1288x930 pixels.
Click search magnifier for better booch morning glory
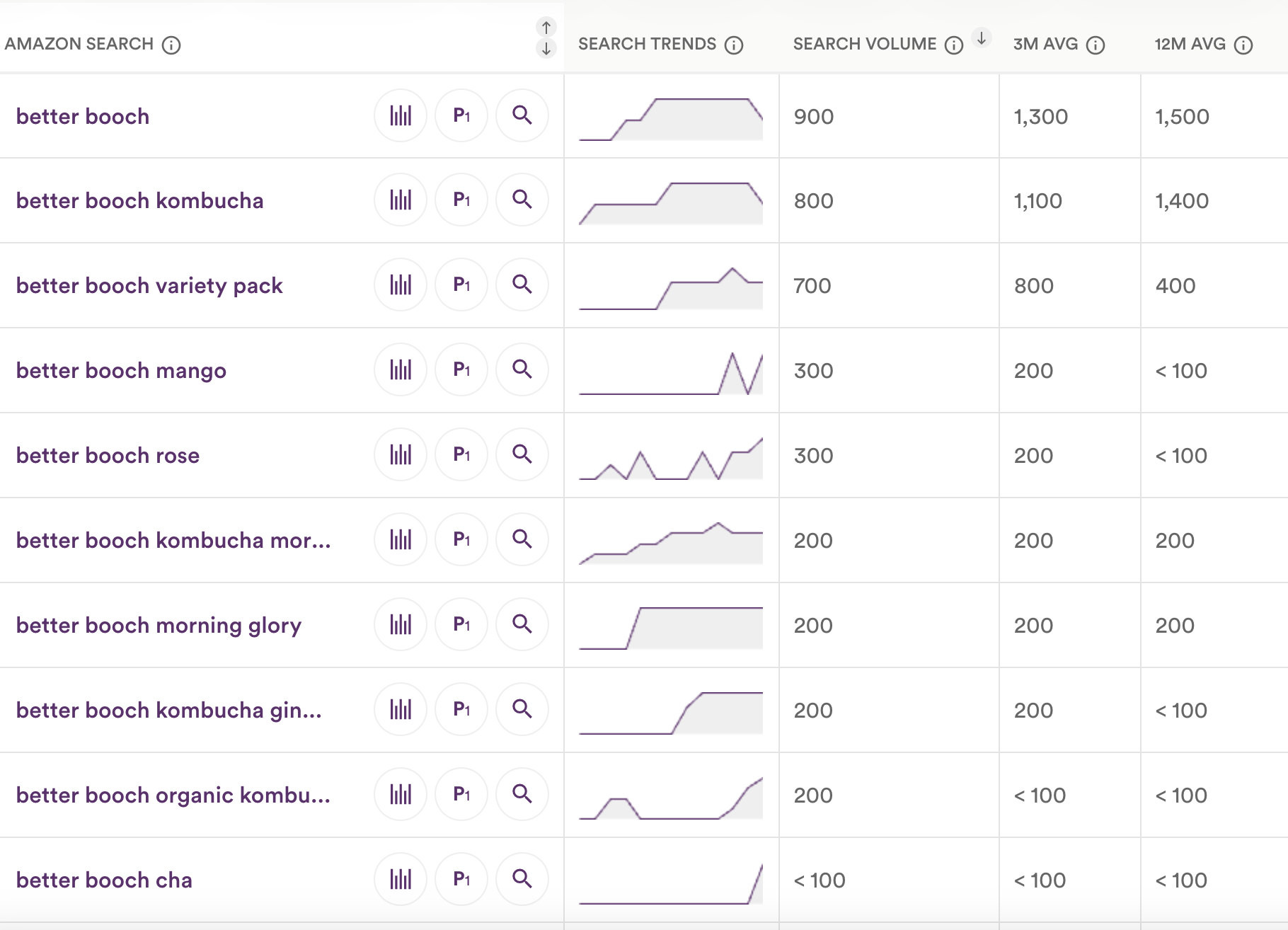coord(522,625)
